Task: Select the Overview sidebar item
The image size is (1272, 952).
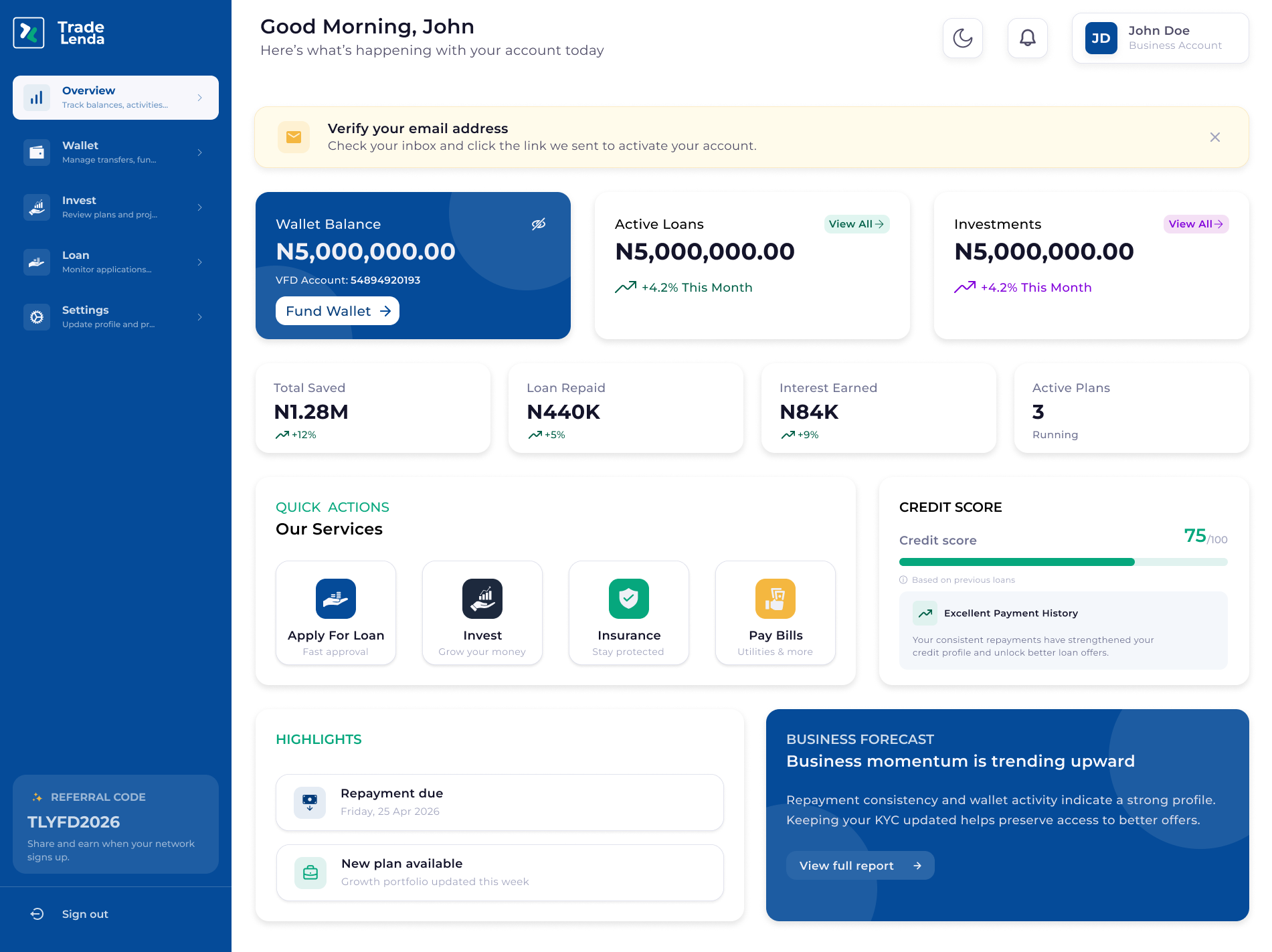Action: [x=116, y=98]
